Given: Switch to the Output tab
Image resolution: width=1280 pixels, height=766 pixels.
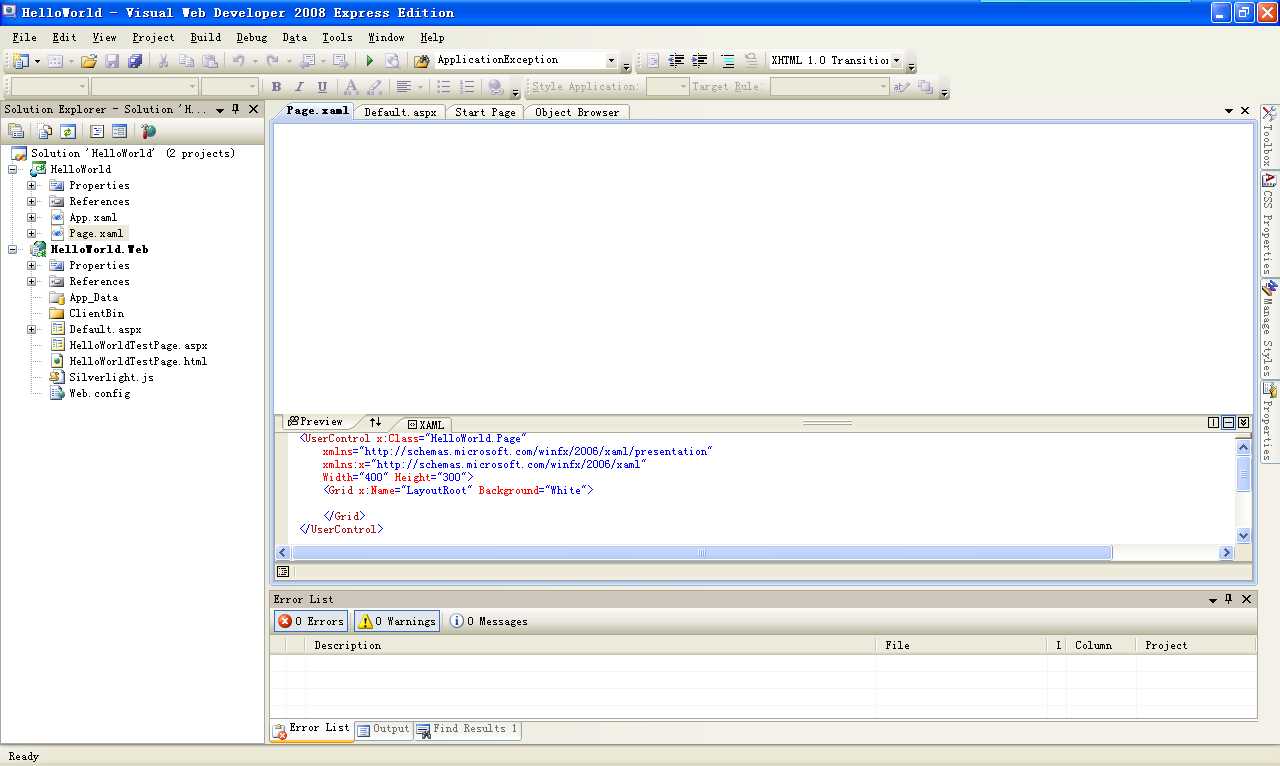Looking at the screenshot, I should 384,729.
